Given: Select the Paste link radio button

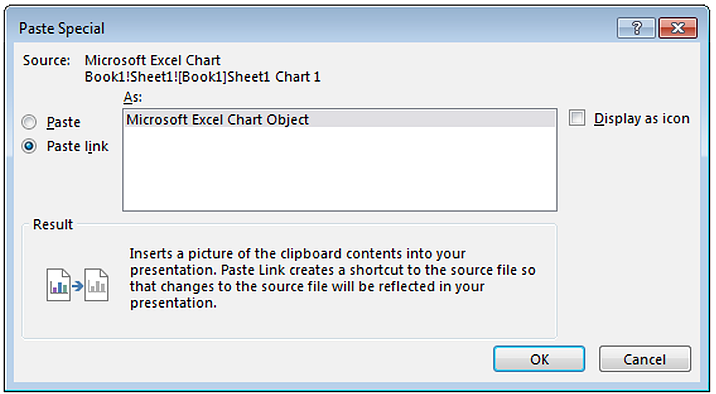Looking at the screenshot, I should pos(29,146).
